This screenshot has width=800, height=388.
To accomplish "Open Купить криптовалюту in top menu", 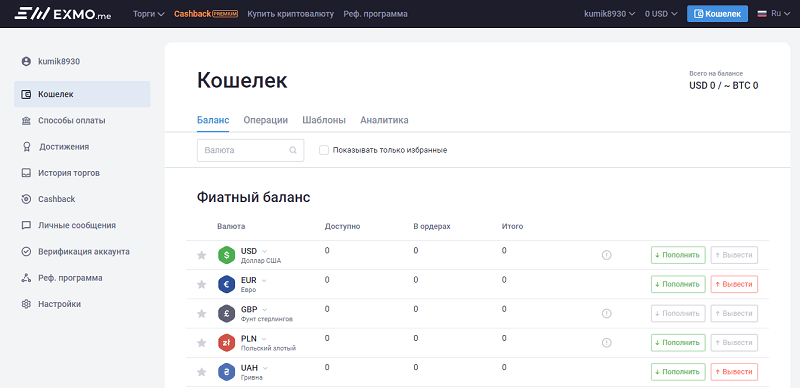I will [x=290, y=14].
